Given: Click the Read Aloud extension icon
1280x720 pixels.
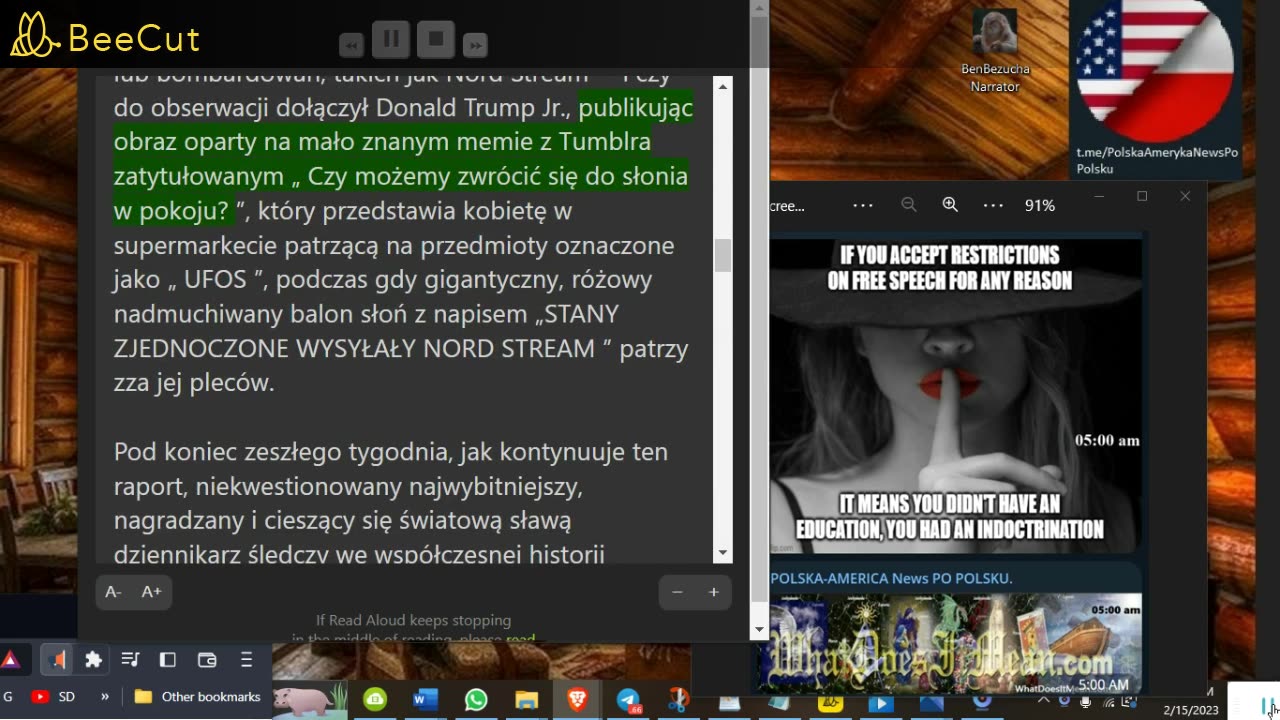Looking at the screenshot, I should click(x=57, y=660).
